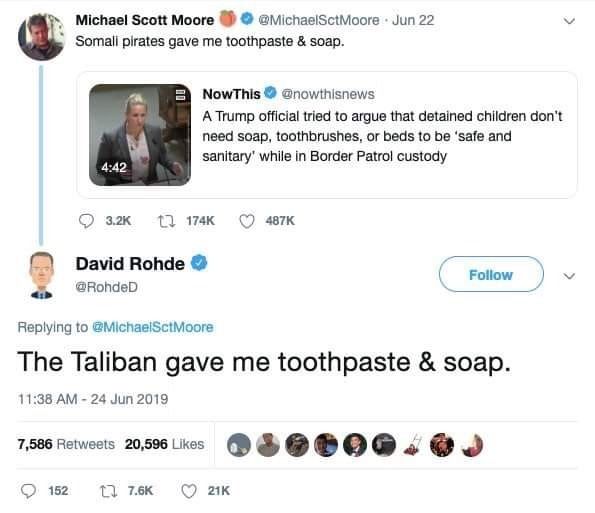The image size is (595, 513).
Task: Open the quoted NowThis tweet text
Action: coord(382,136)
